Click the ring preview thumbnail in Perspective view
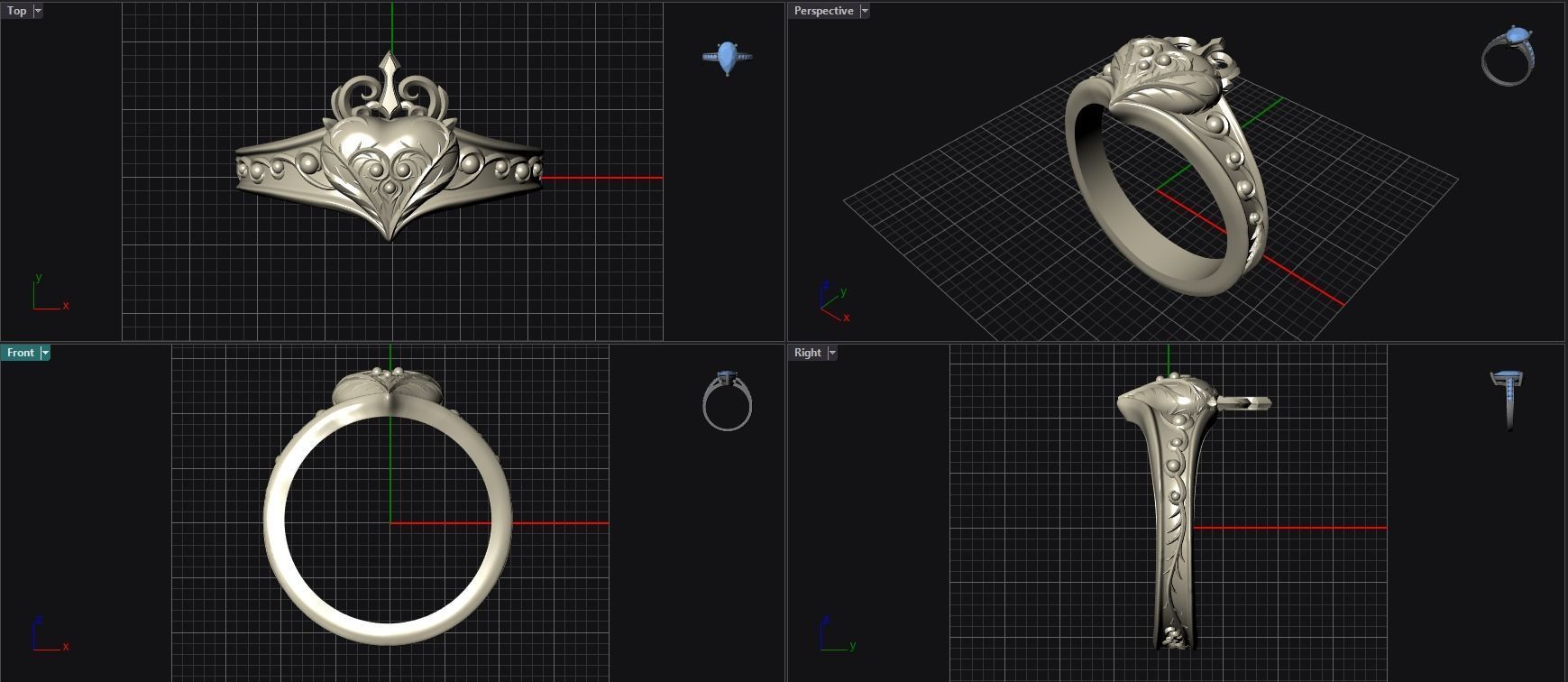 (x=1508, y=56)
